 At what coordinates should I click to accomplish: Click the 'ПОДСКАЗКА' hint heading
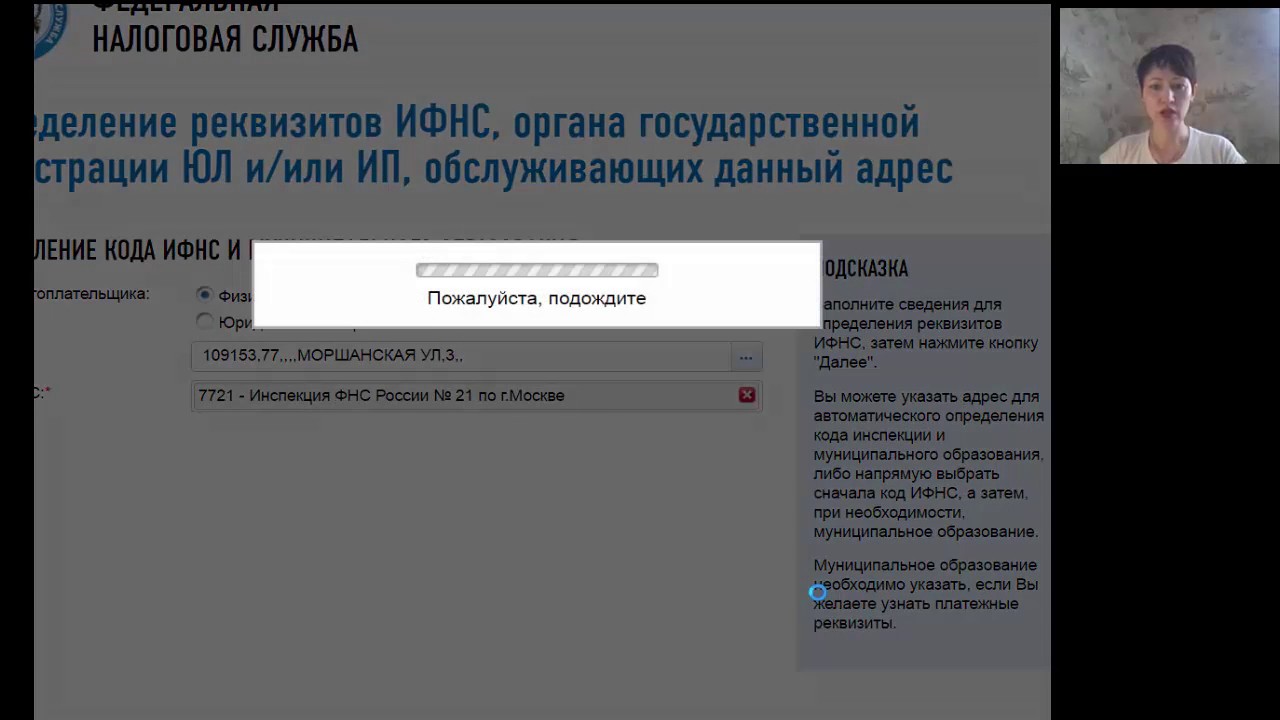864,268
